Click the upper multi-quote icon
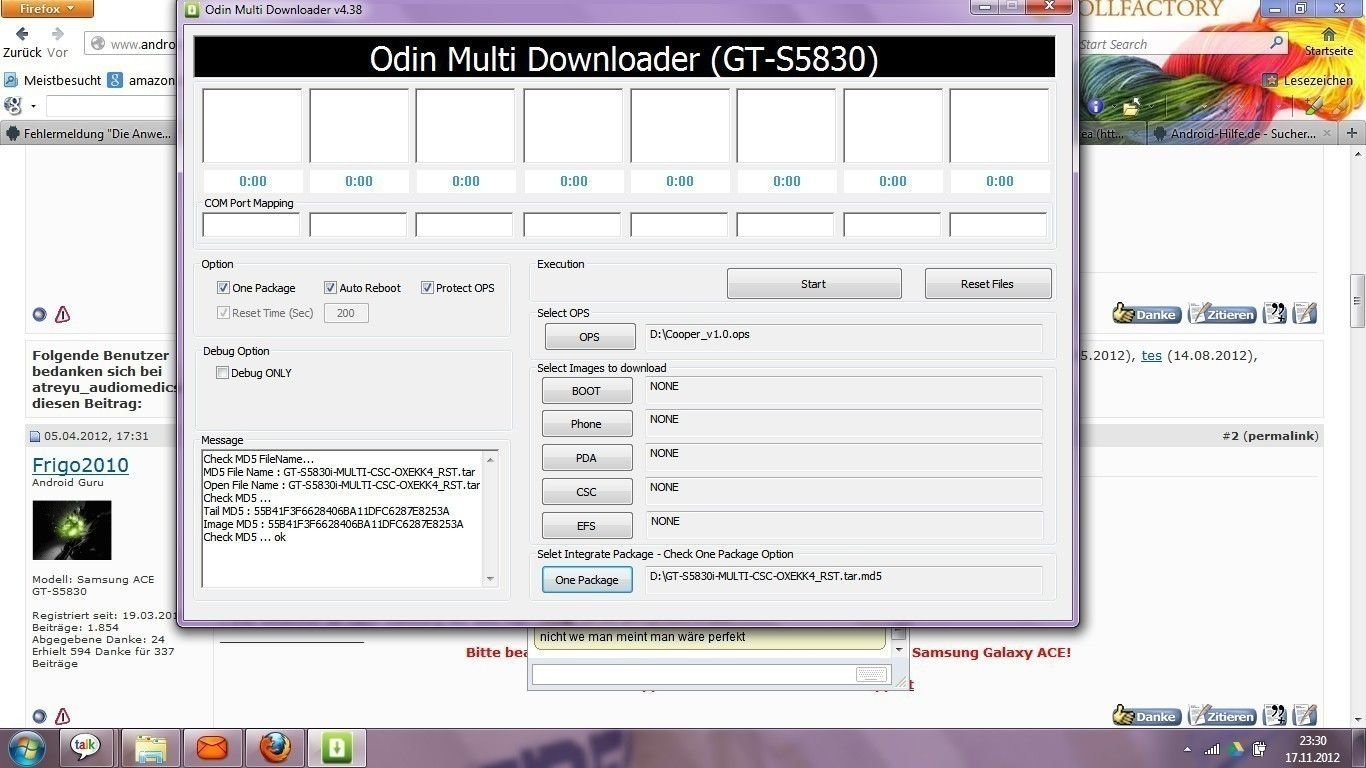 (1275, 313)
